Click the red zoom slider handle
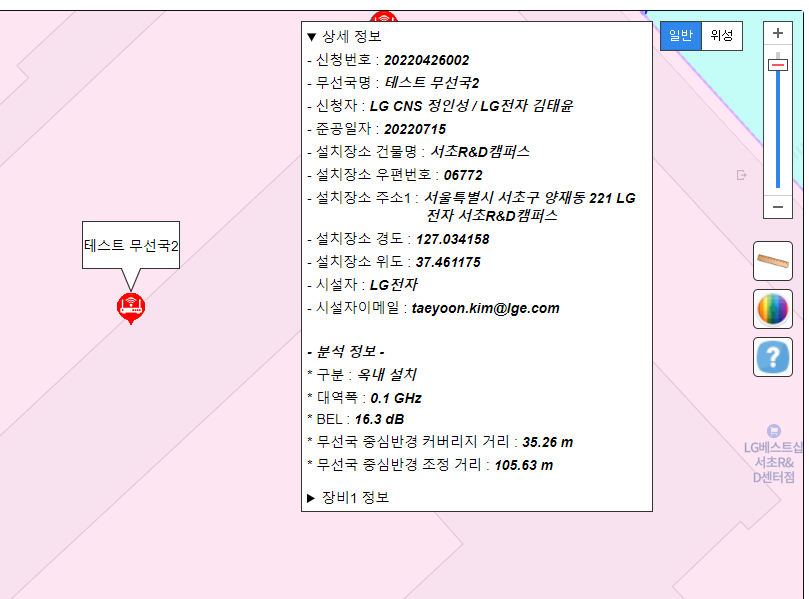This screenshot has width=809, height=599. (777, 65)
